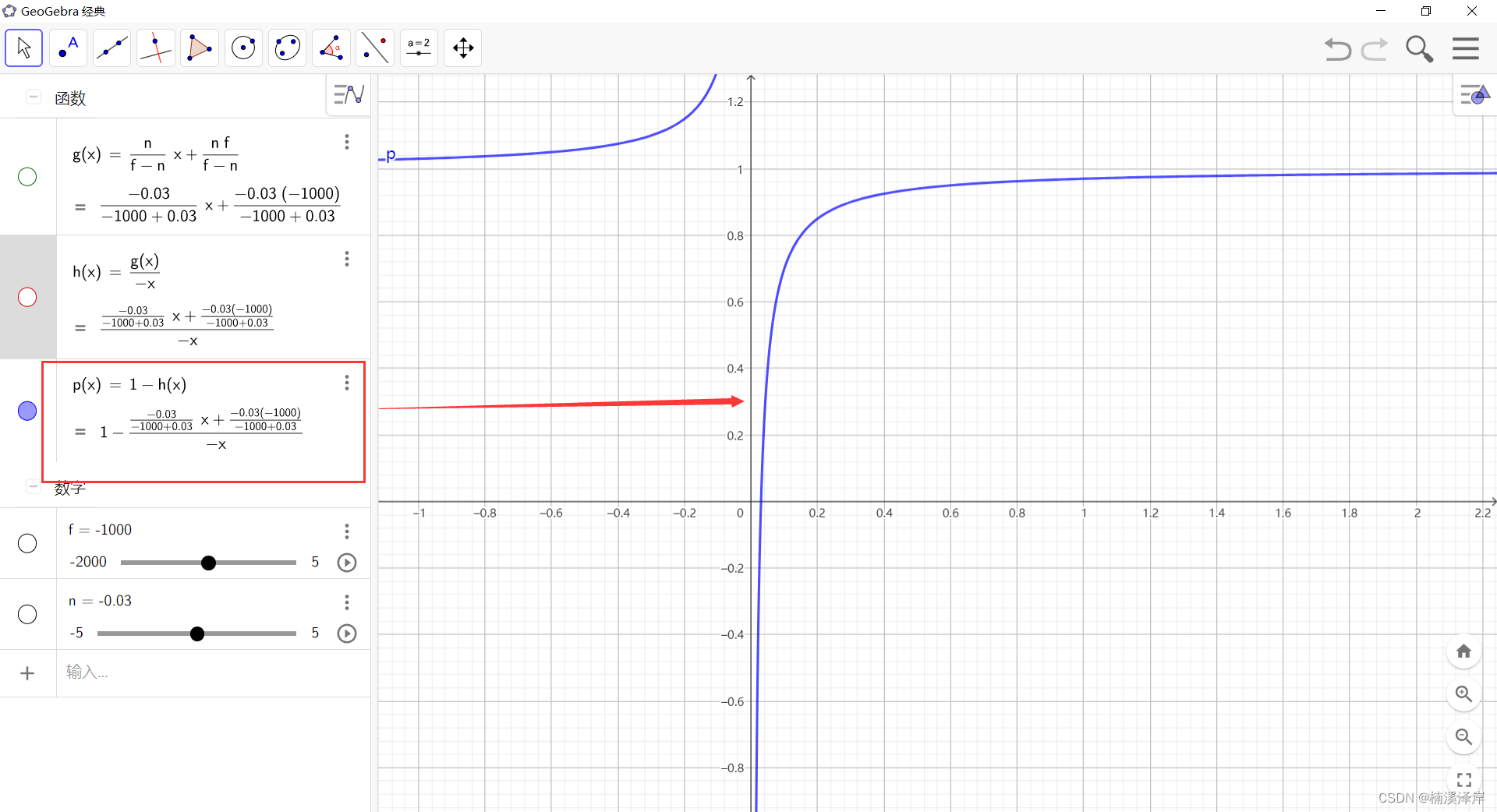Click the Undo arrow
This screenshot has width=1497, height=812.
1338,49
